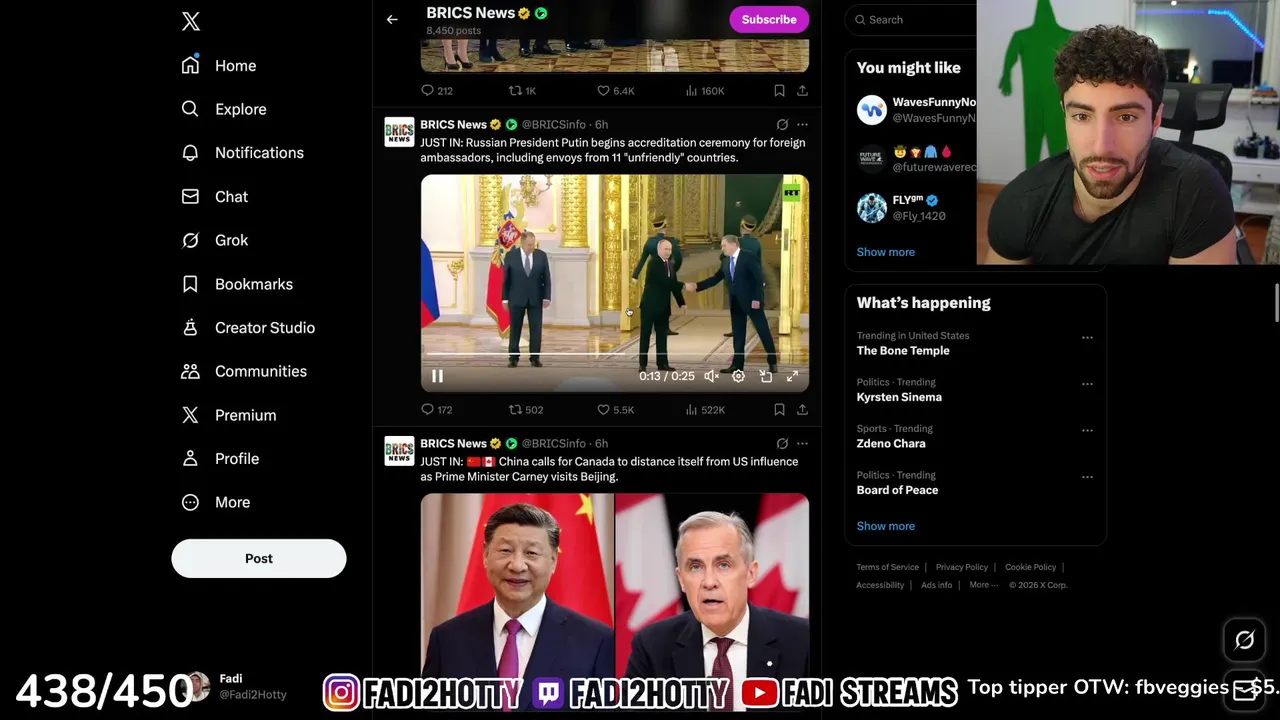Open analytics showing 160K views
Viewport: 1280px width, 720px height.
click(705, 90)
